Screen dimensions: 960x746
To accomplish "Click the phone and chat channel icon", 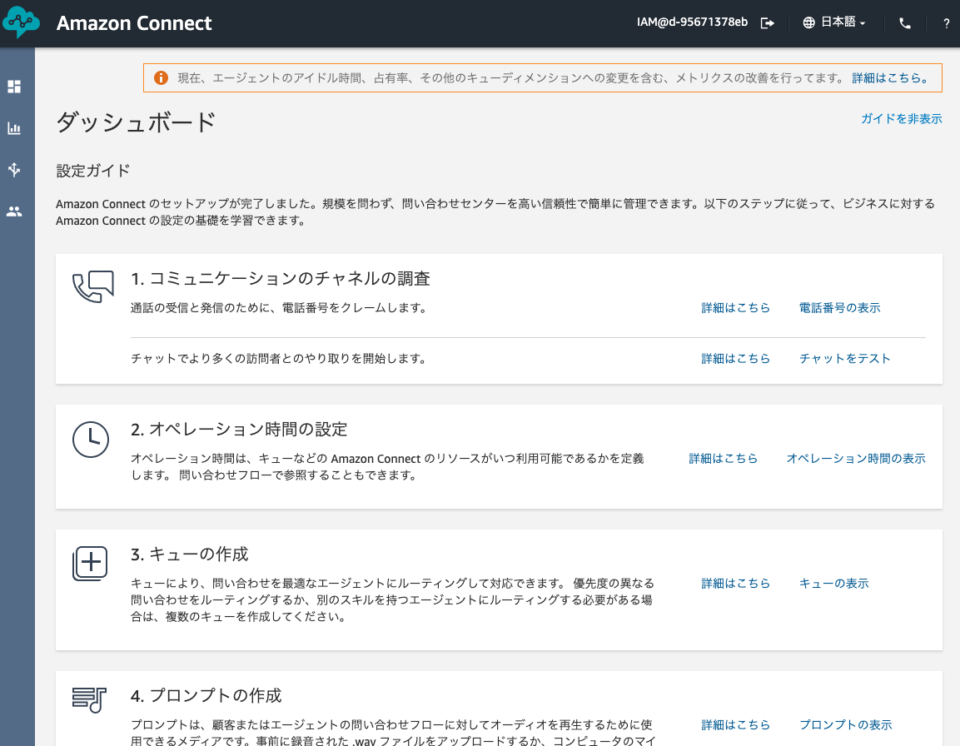I will coord(93,287).
